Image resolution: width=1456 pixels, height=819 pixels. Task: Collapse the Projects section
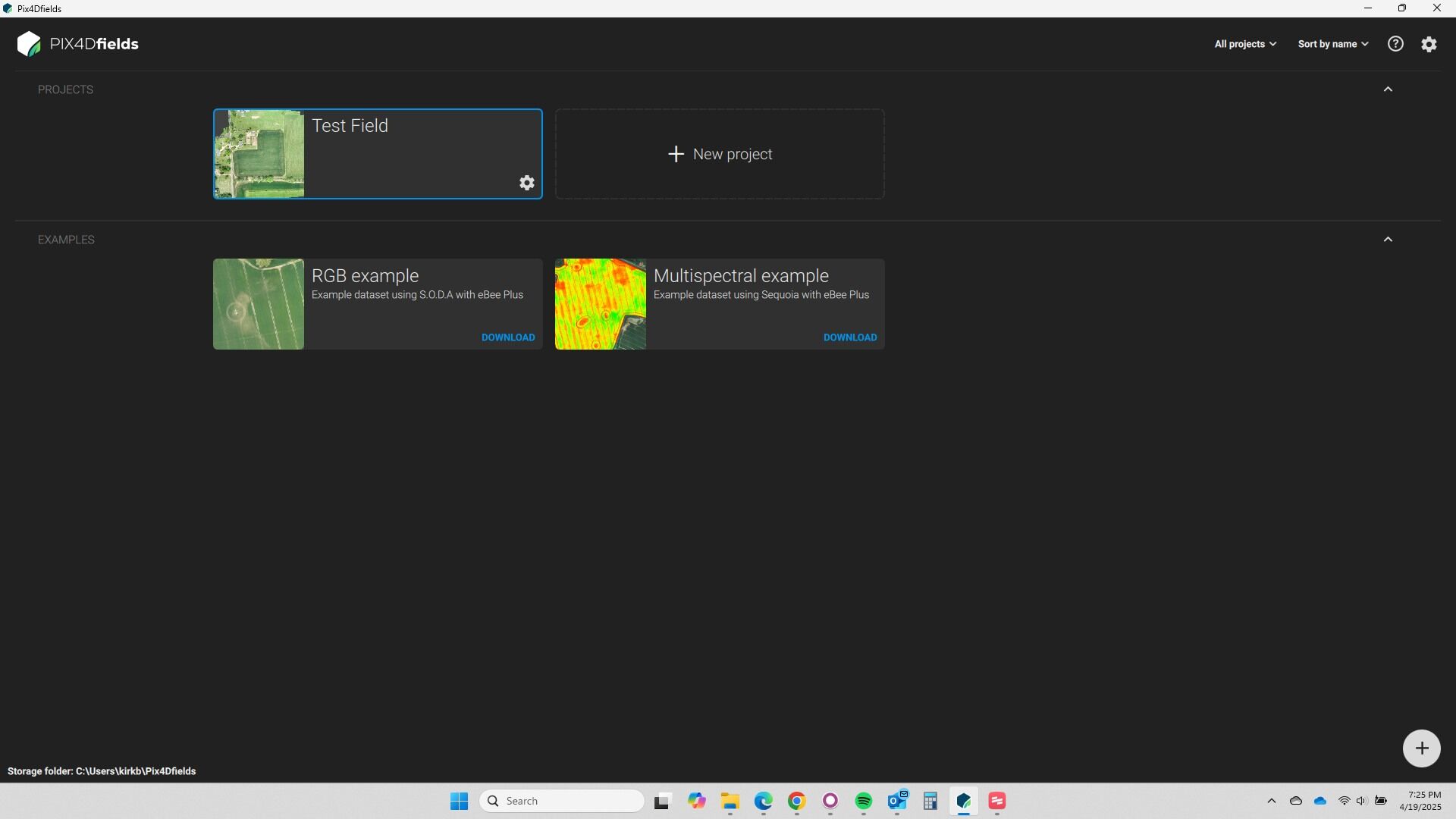click(1388, 89)
